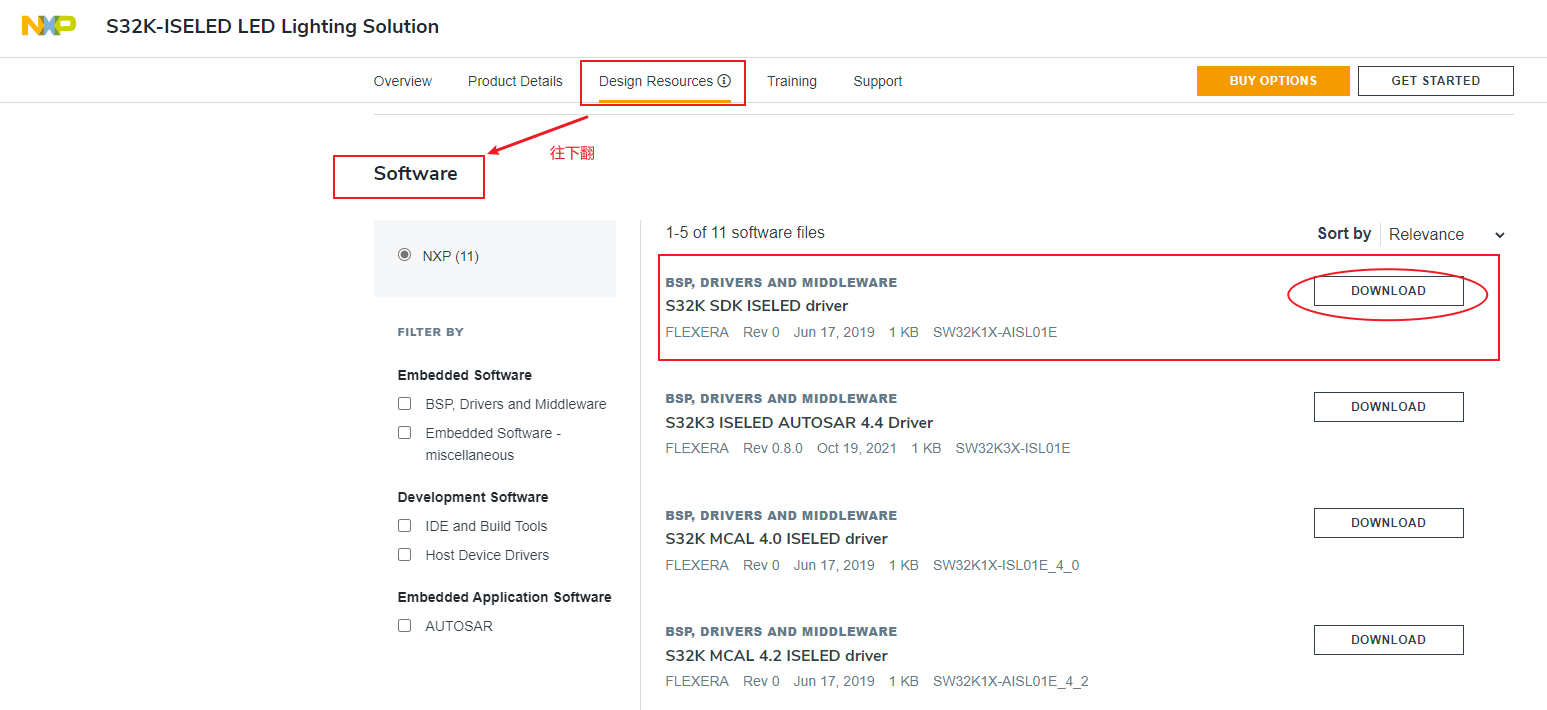The image size is (1547, 710).
Task: Click the '1-5 of 11 software files' text
Action: (745, 233)
